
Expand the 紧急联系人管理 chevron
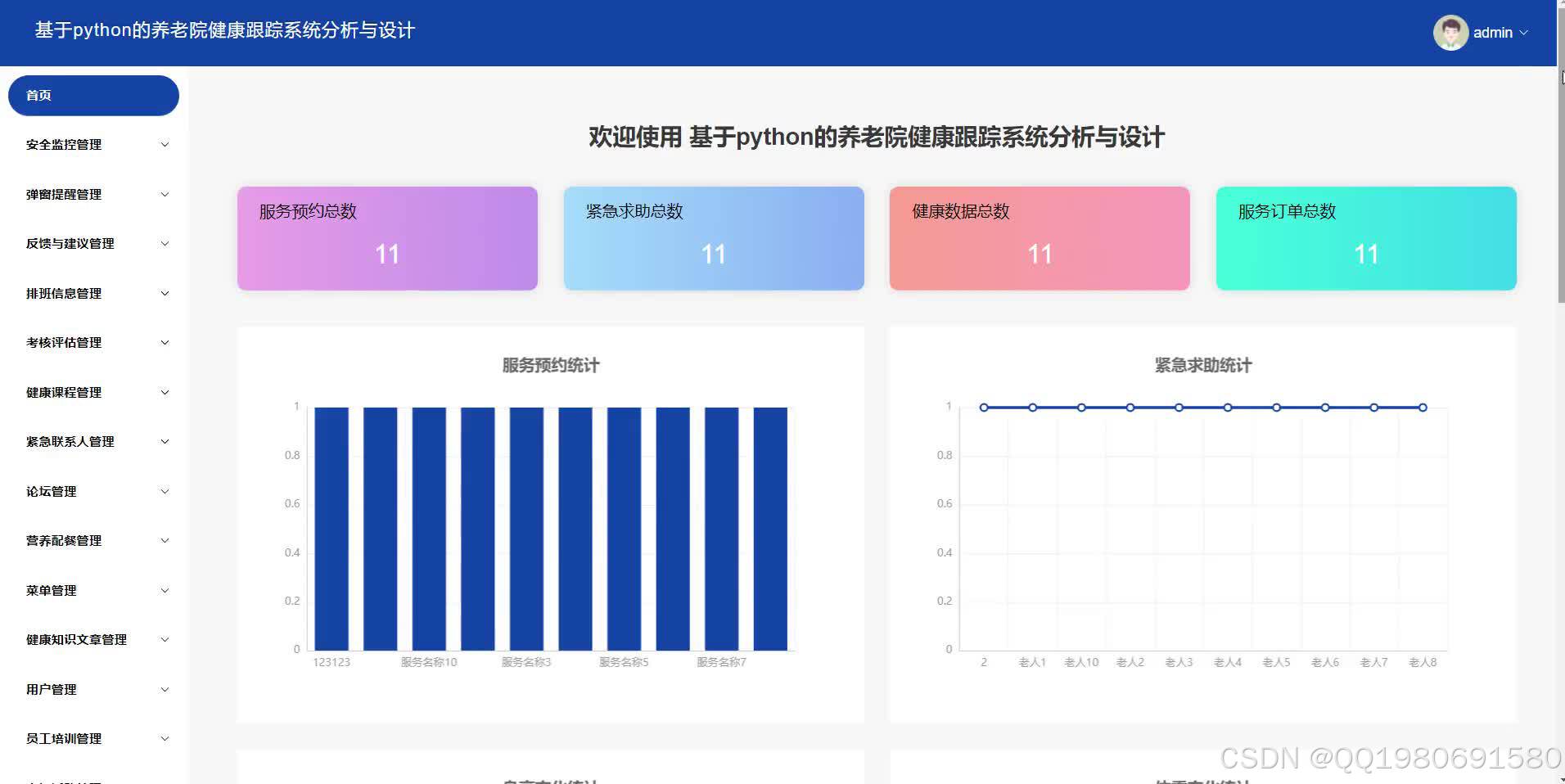click(x=165, y=442)
